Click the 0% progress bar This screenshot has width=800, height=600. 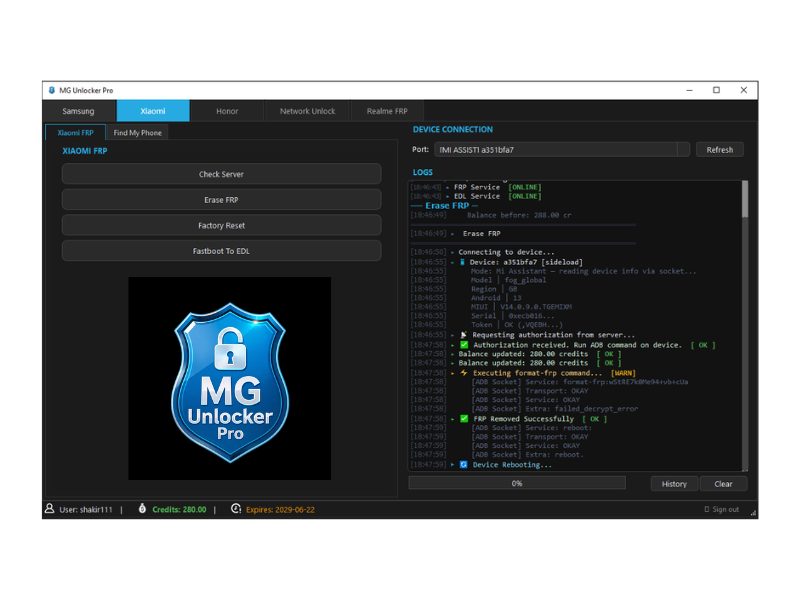(517, 483)
